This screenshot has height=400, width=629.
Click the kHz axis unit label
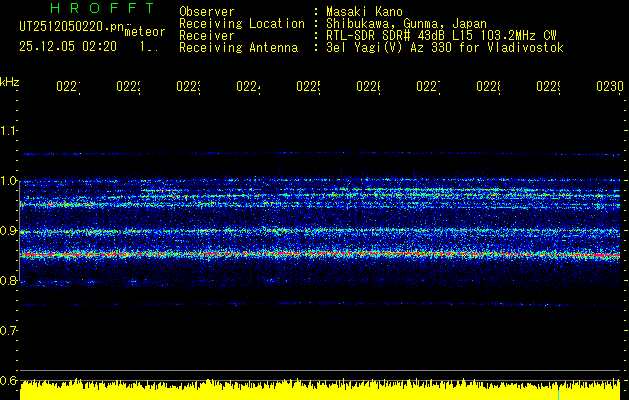[x=9, y=82]
